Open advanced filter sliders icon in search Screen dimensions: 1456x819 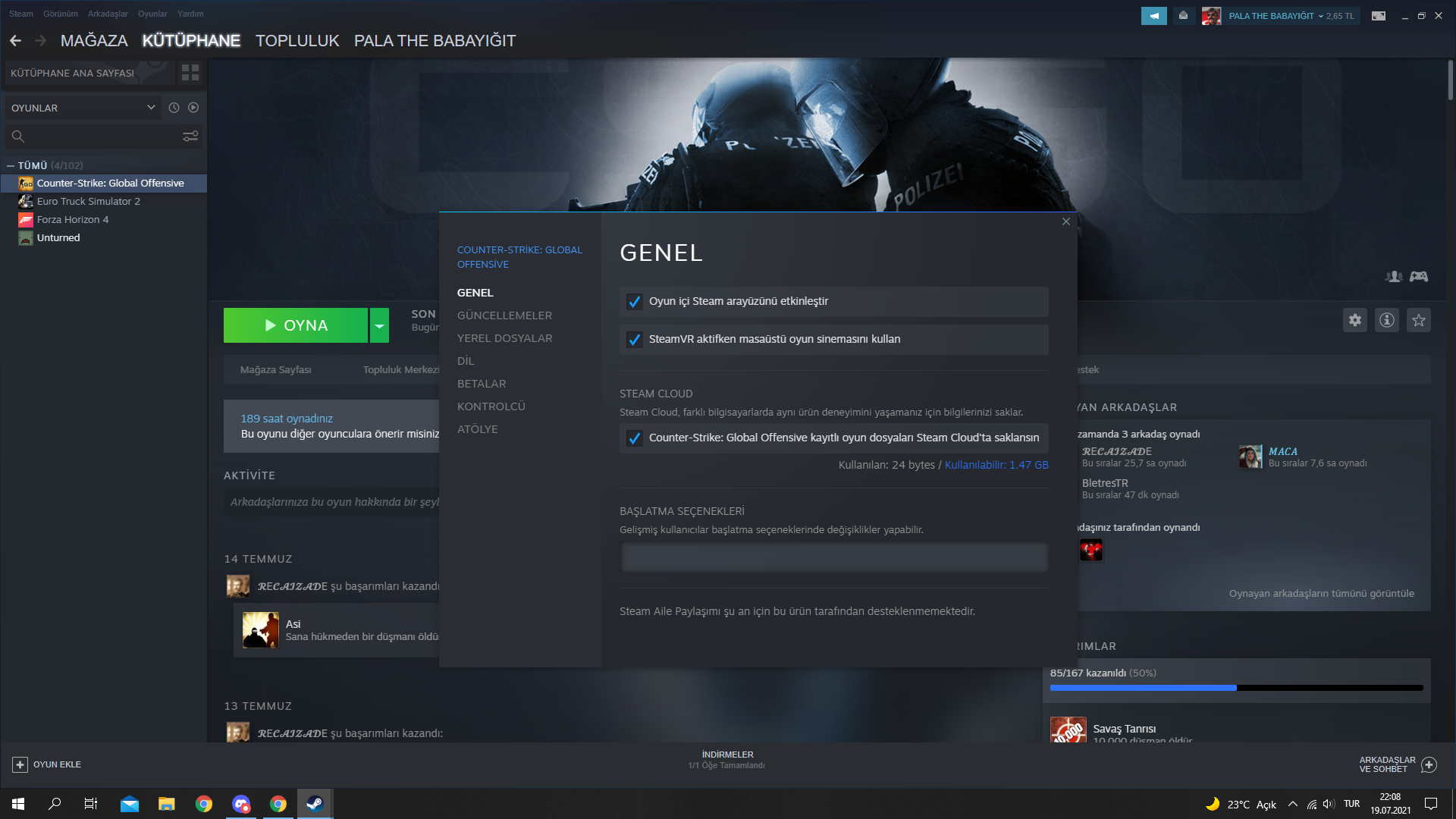[x=190, y=136]
